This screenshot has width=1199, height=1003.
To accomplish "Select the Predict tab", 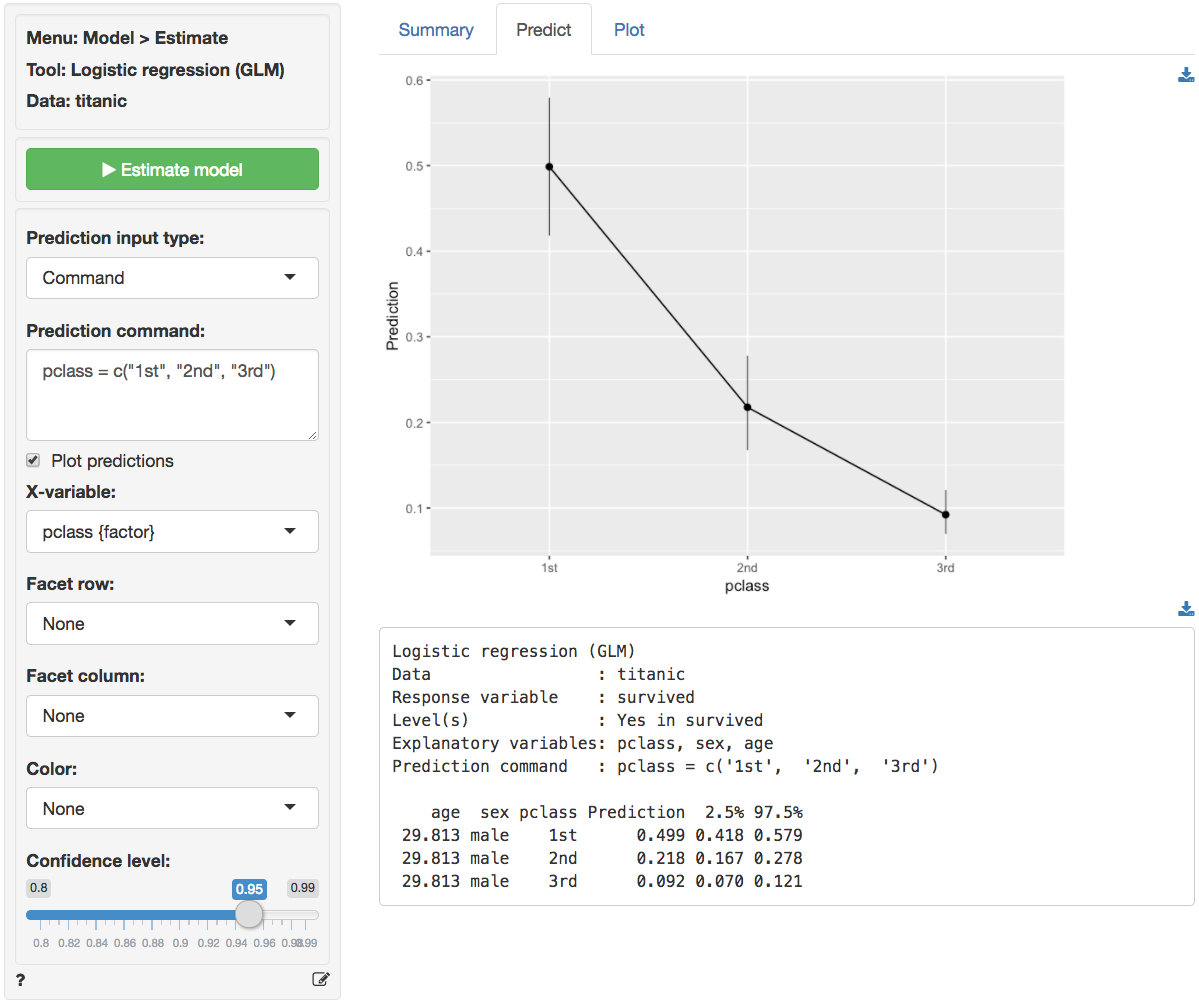I will coord(543,30).
